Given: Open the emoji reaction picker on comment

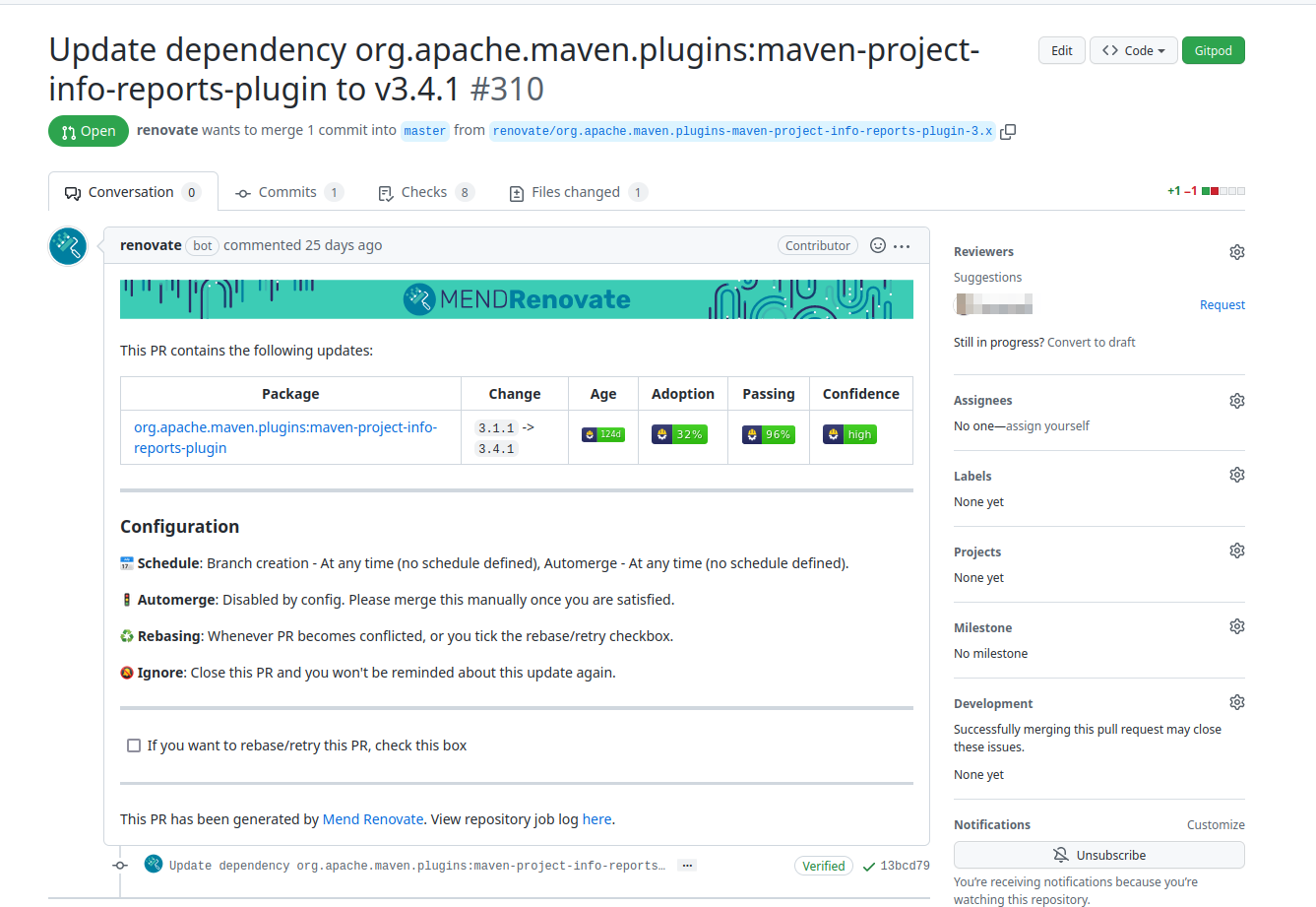Looking at the screenshot, I should tap(878, 245).
